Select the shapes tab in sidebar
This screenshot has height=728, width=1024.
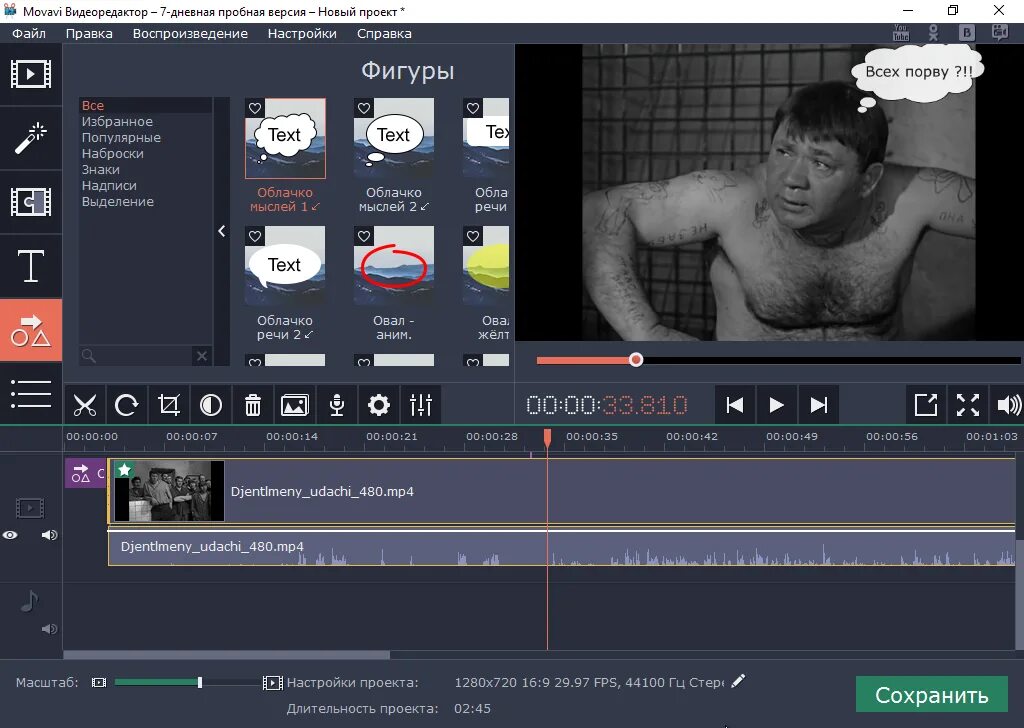coord(31,330)
